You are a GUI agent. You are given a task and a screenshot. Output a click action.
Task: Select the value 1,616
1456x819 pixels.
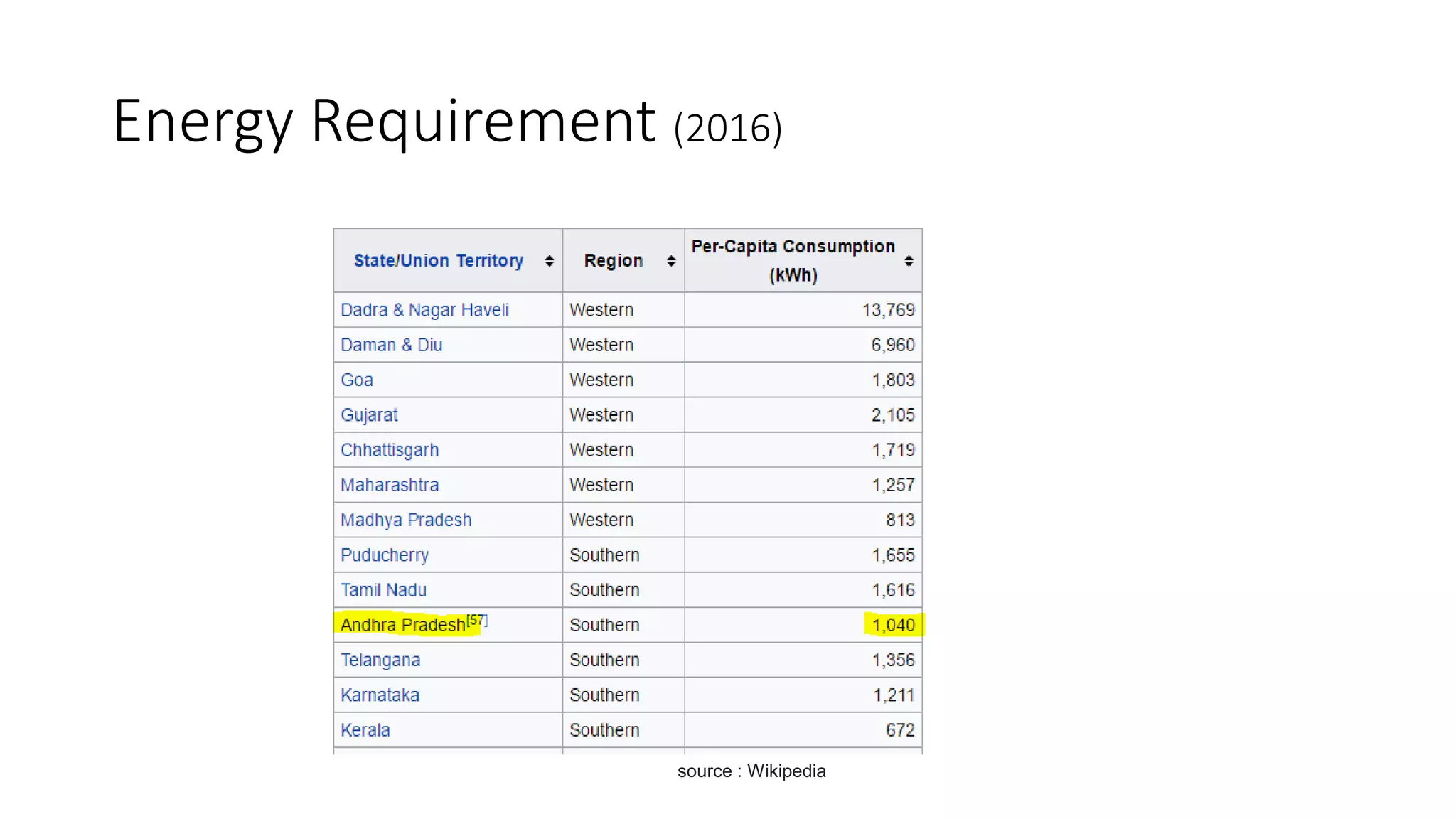pyautogui.click(x=894, y=590)
